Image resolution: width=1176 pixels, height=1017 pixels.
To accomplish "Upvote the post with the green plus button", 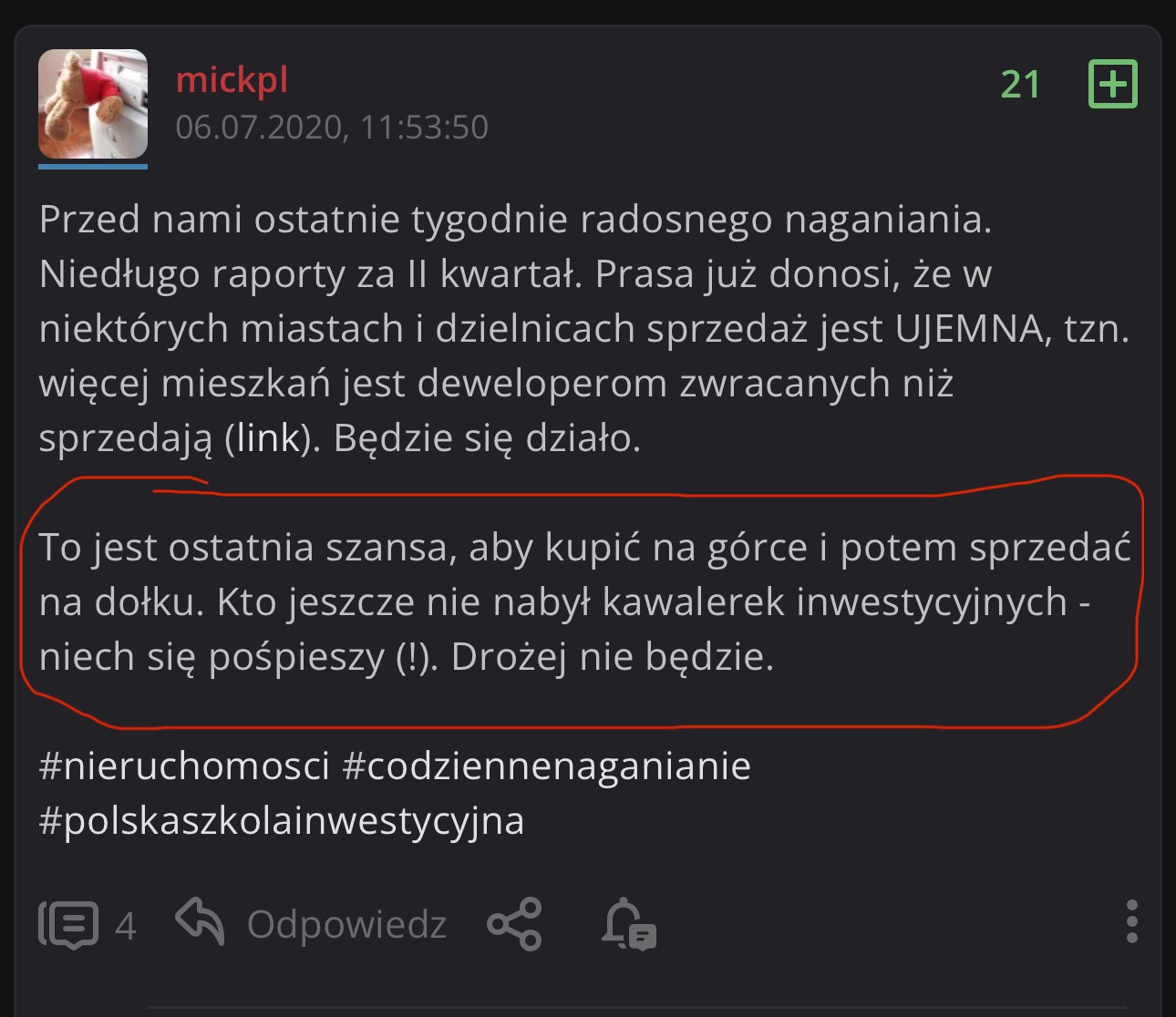I will tap(1113, 84).
